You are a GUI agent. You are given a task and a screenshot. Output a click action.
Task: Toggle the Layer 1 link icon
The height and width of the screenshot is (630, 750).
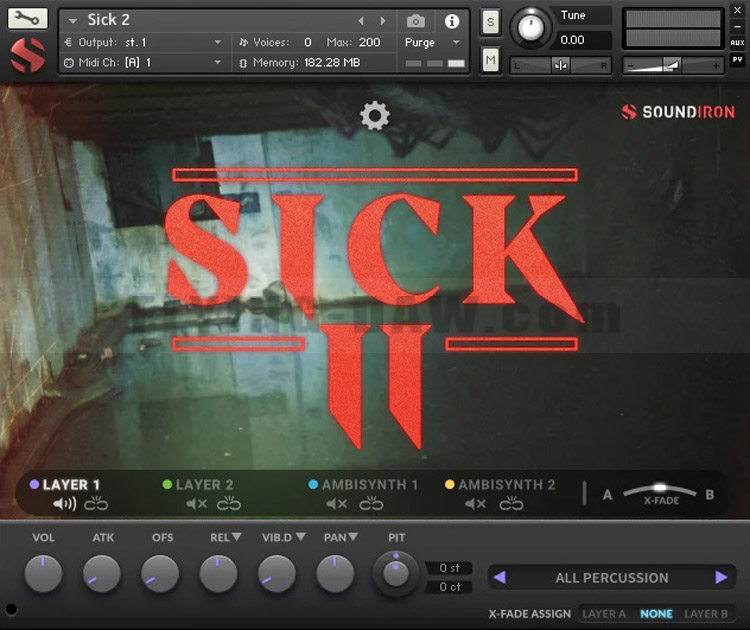click(x=96, y=504)
